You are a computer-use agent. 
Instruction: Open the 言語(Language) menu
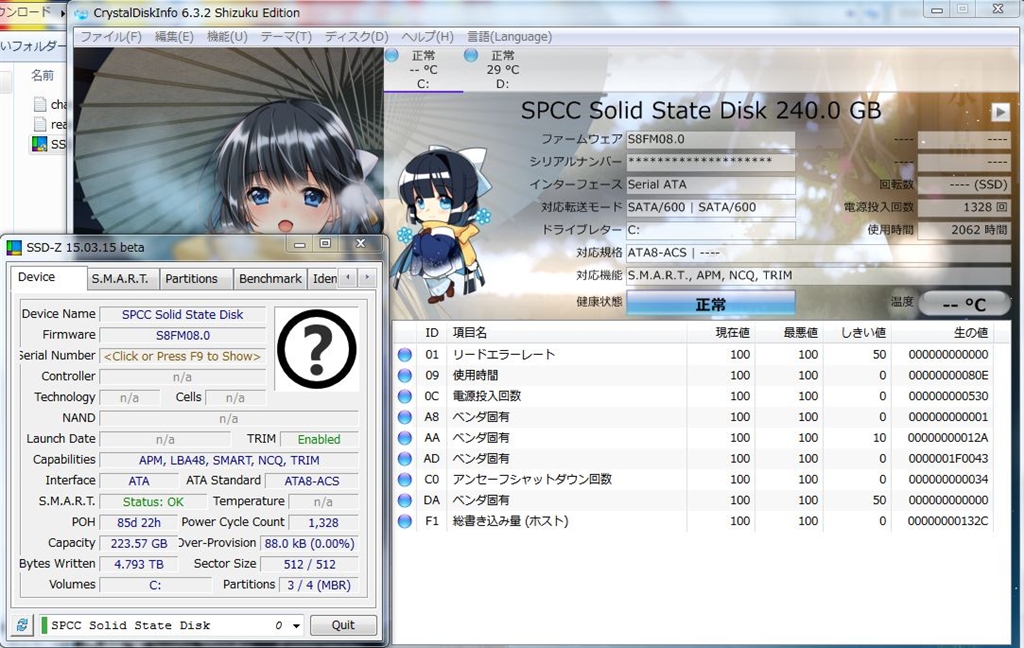pyautogui.click(x=509, y=37)
